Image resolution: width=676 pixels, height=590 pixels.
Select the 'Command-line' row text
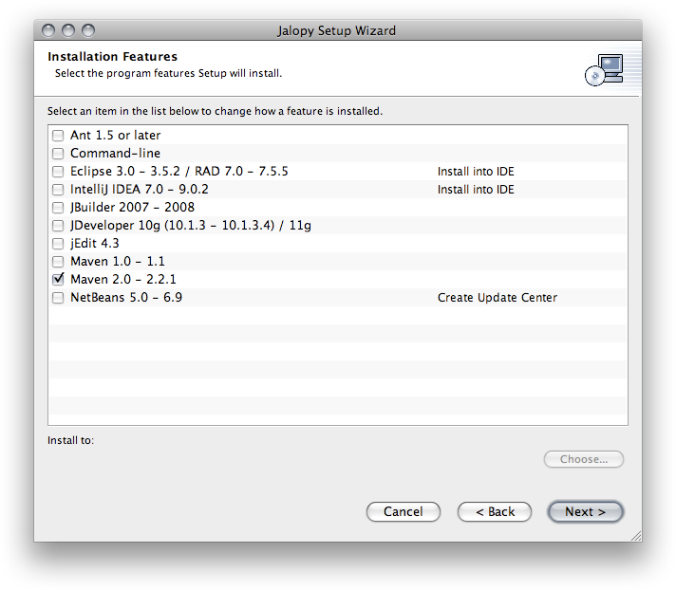pyautogui.click(x=115, y=153)
